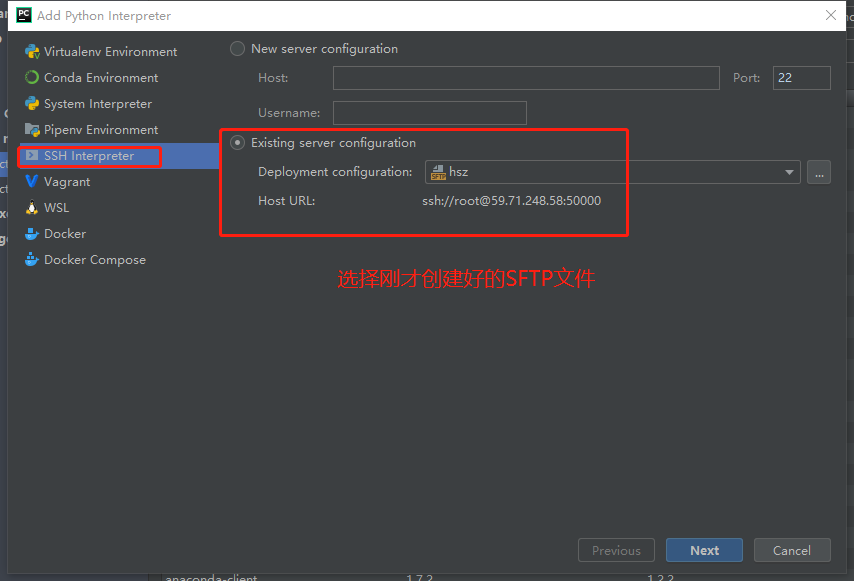Click the Host URL label
Screen dimensions: 854x581
click(286, 201)
